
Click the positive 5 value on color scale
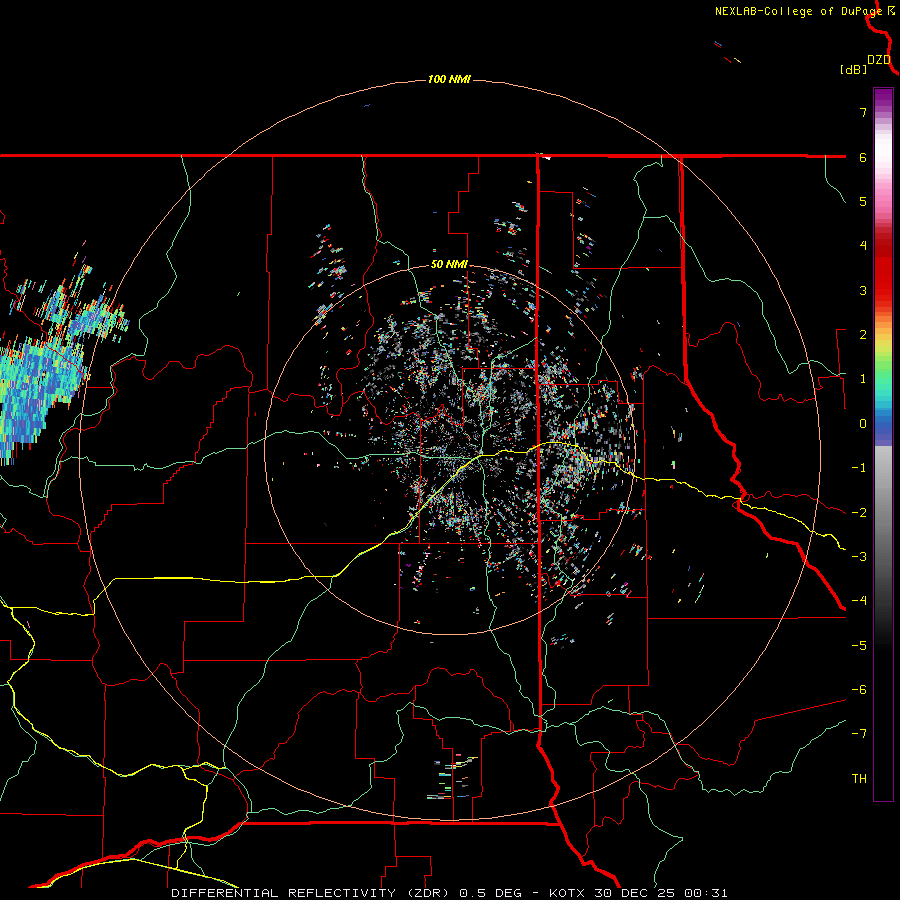[x=863, y=201]
